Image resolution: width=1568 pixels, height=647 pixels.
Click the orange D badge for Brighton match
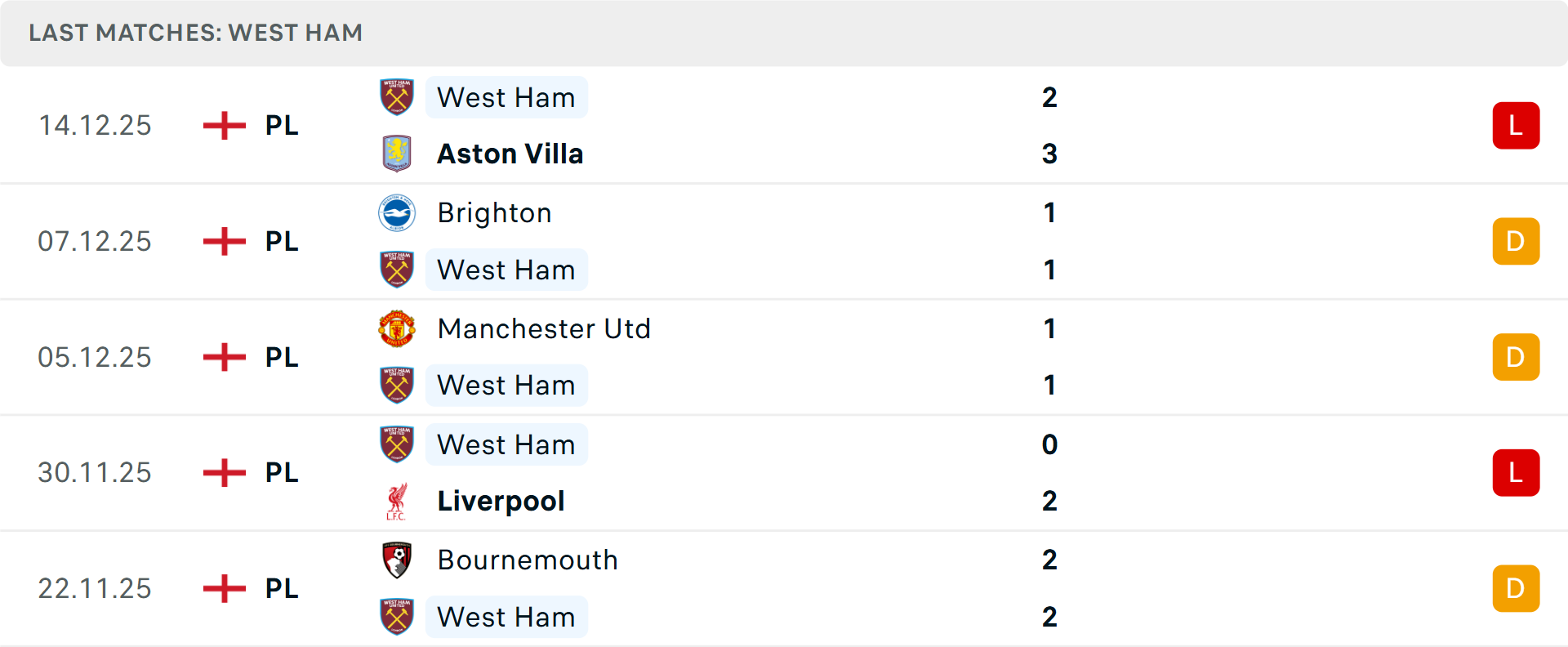tap(1516, 242)
